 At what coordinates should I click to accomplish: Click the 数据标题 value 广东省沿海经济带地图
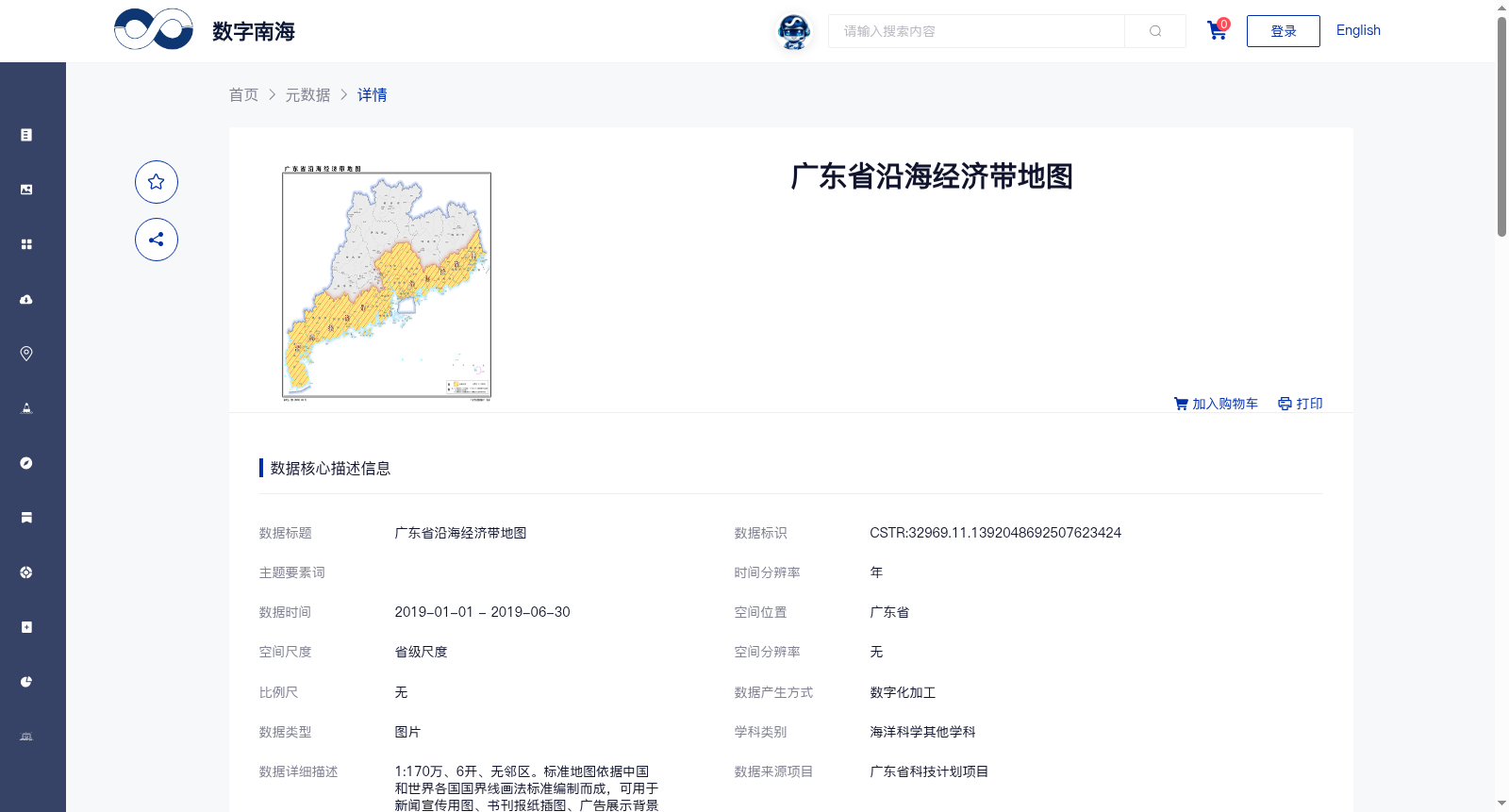click(460, 533)
